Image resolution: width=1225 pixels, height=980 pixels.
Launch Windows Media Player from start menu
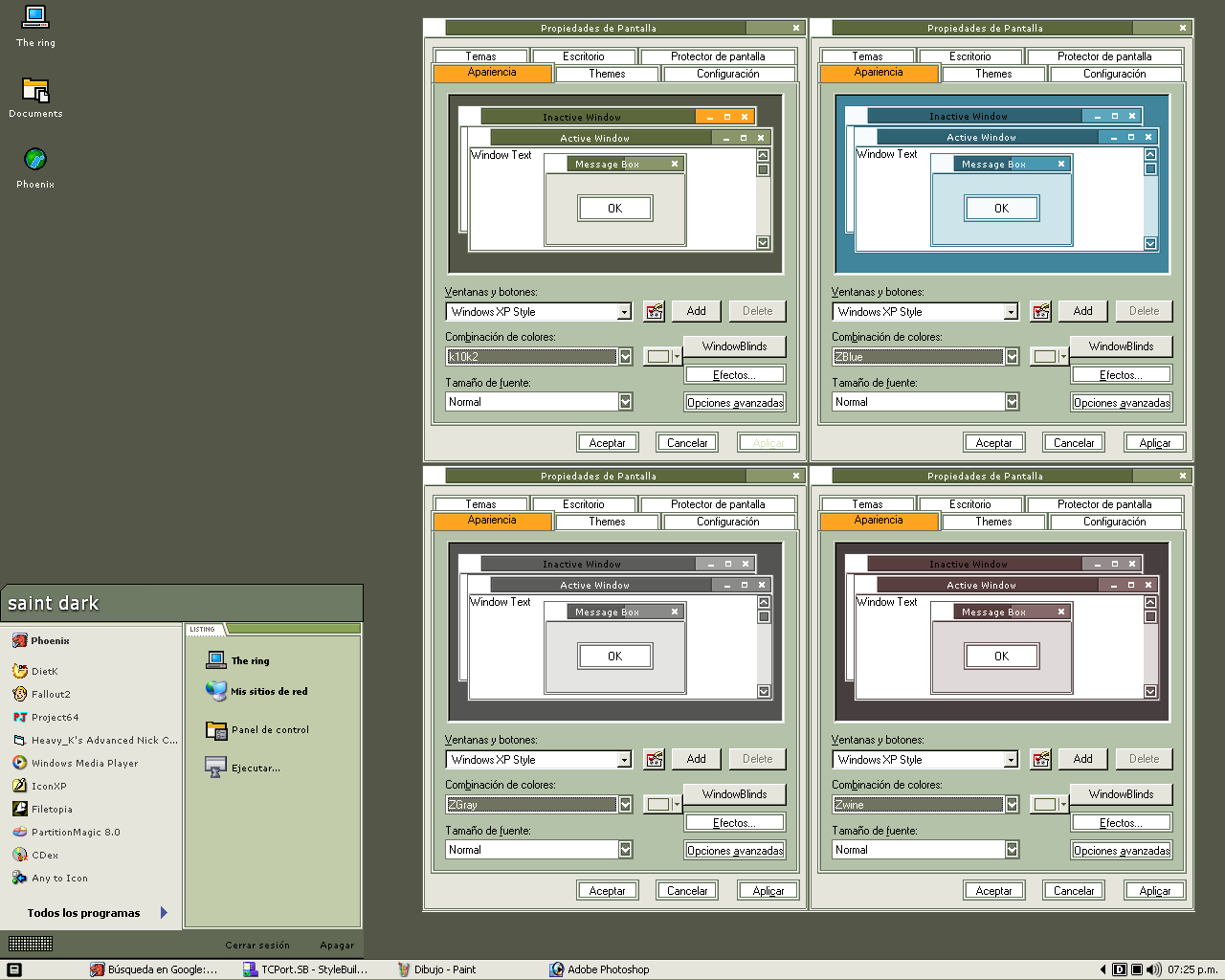tap(83, 764)
